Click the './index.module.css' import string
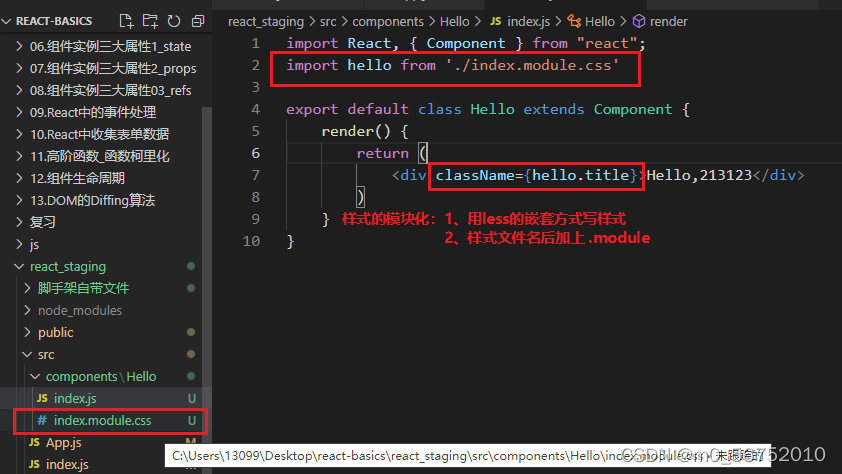This screenshot has height=474, width=842. (532, 65)
